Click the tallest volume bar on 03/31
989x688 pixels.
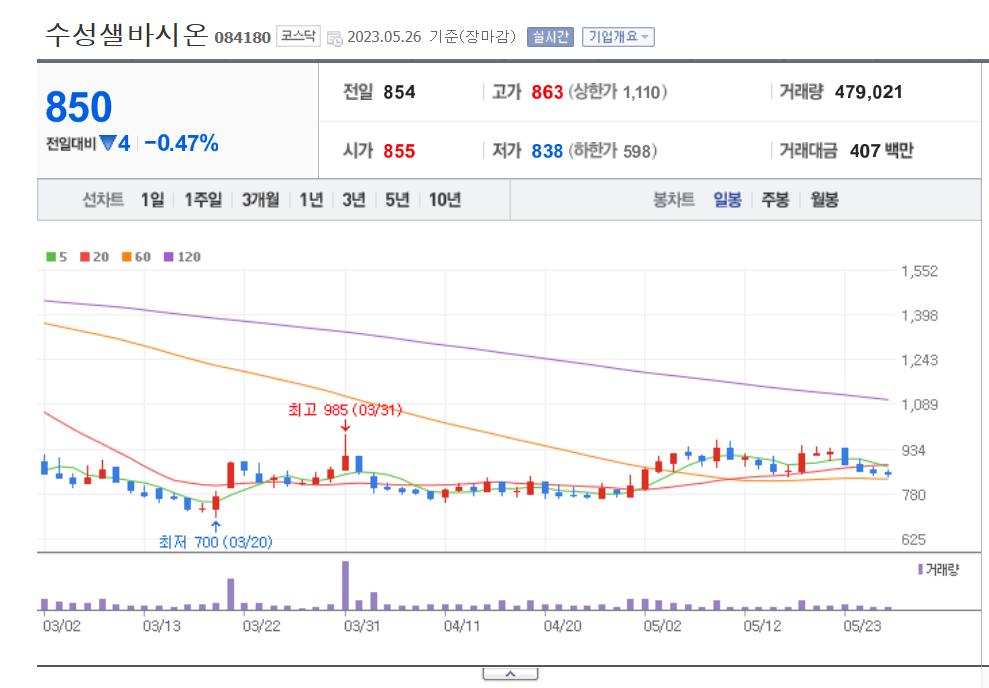[345, 585]
